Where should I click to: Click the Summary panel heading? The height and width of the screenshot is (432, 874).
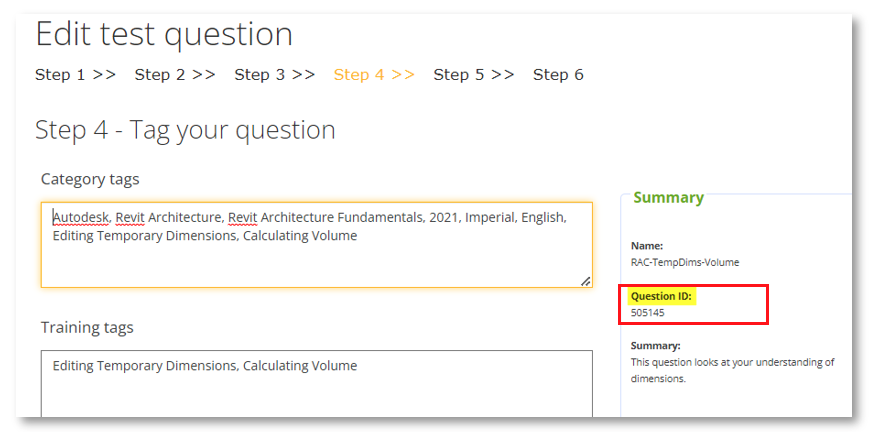pyautogui.click(x=668, y=198)
